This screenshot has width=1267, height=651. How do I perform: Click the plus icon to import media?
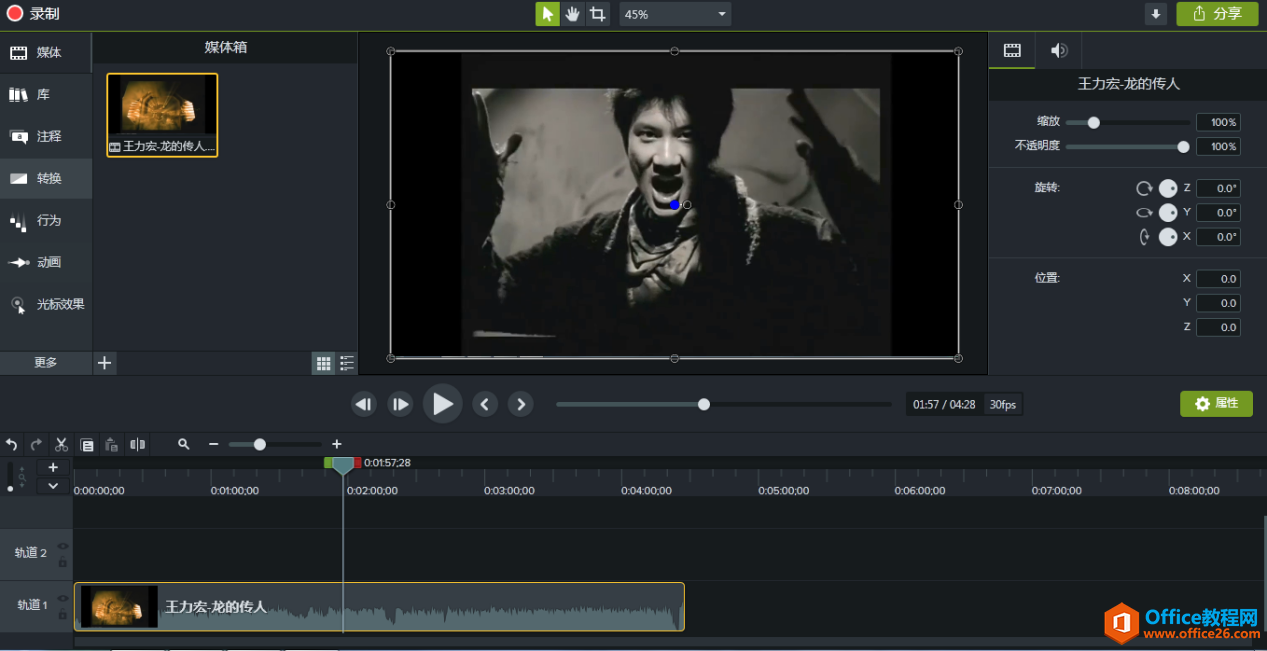[105, 363]
